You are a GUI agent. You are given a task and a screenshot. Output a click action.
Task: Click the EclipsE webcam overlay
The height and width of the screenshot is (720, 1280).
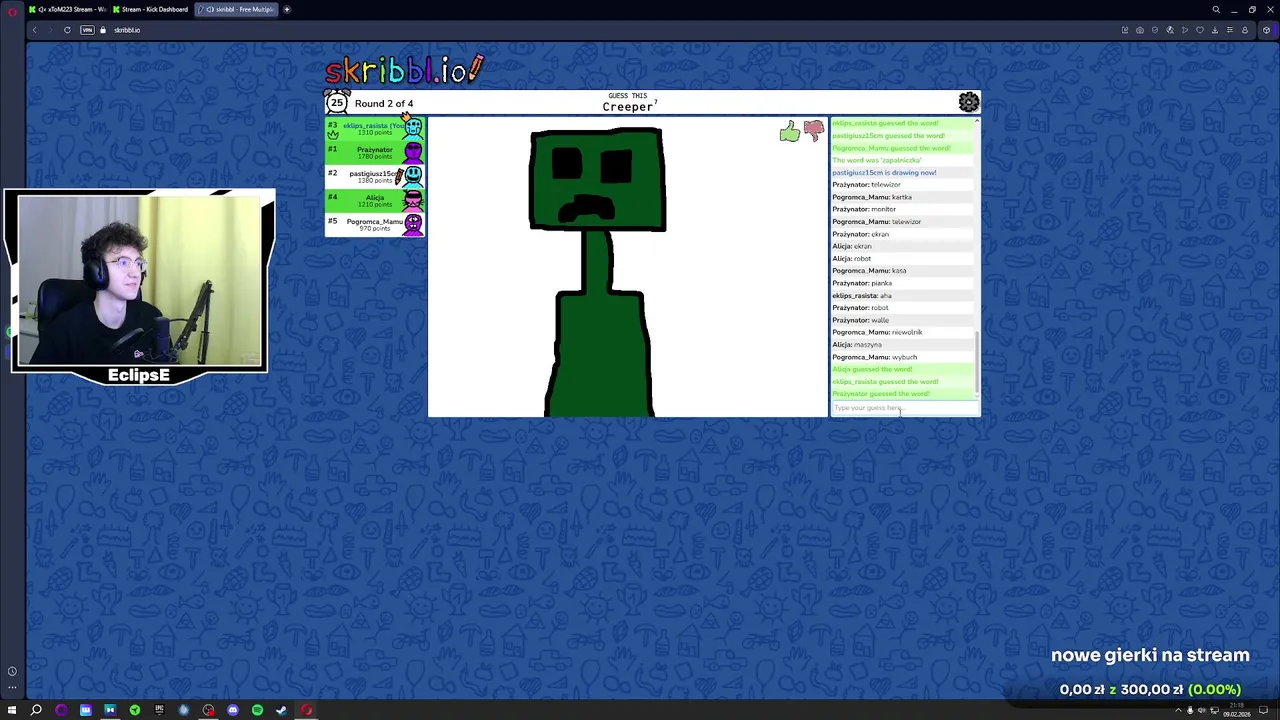(x=139, y=287)
